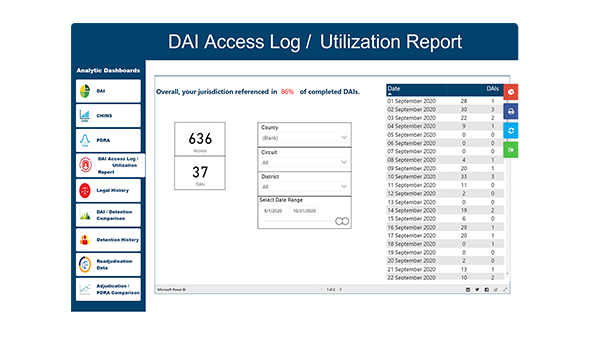Click the left date range slider handle
590x360 pixels.
(339, 221)
